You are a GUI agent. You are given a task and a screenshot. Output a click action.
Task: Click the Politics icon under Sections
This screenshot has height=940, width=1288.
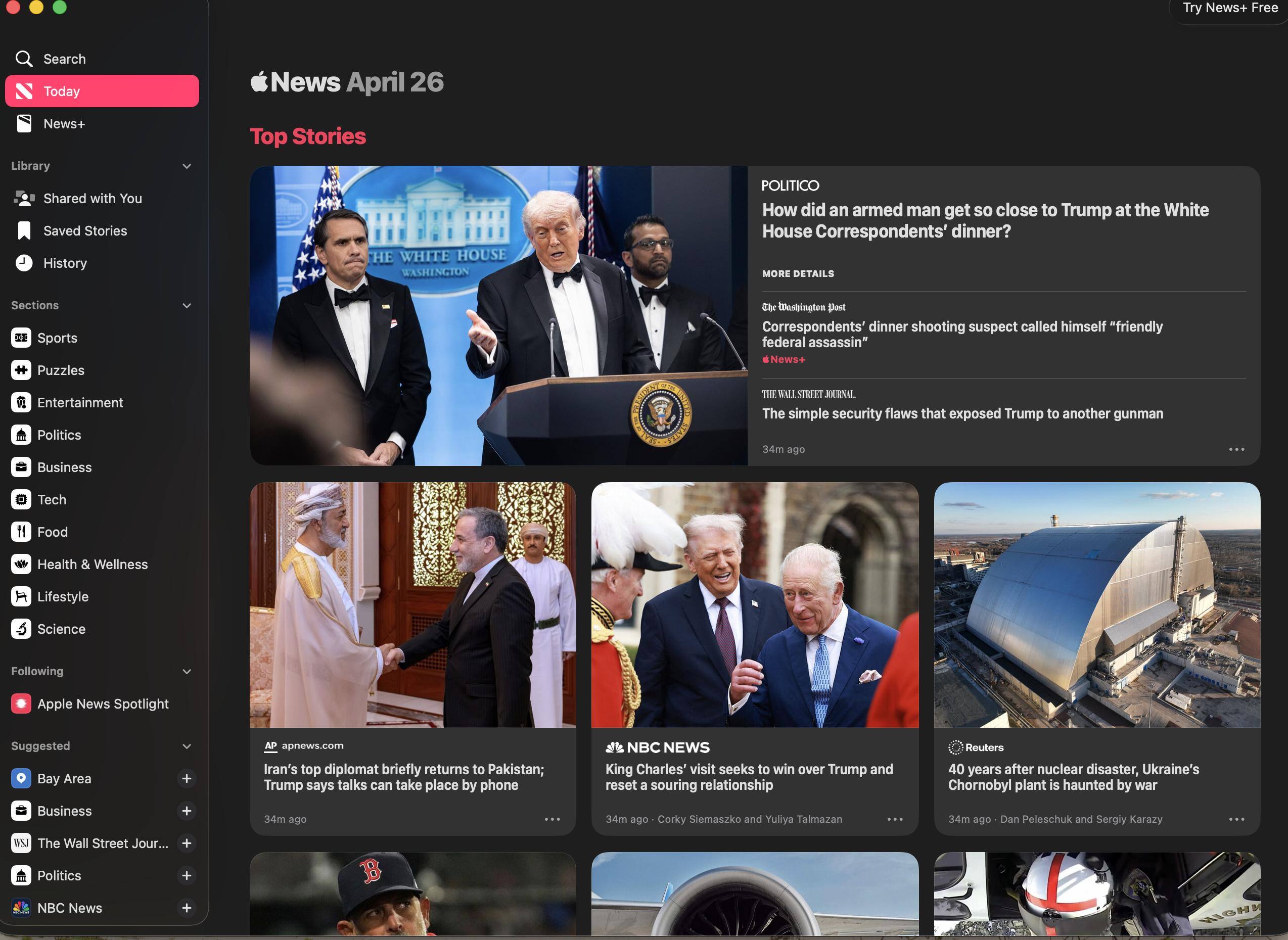point(21,435)
